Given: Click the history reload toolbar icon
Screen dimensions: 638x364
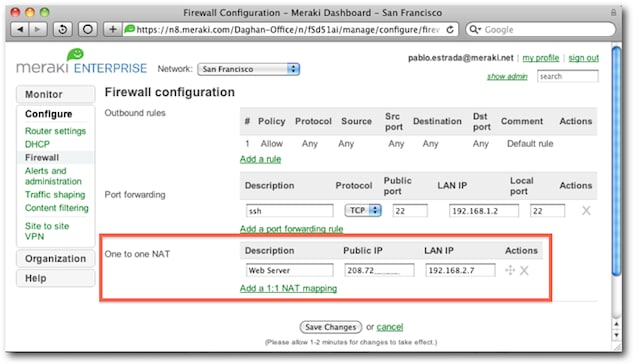Looking at the screenshot, I should 63,29.
